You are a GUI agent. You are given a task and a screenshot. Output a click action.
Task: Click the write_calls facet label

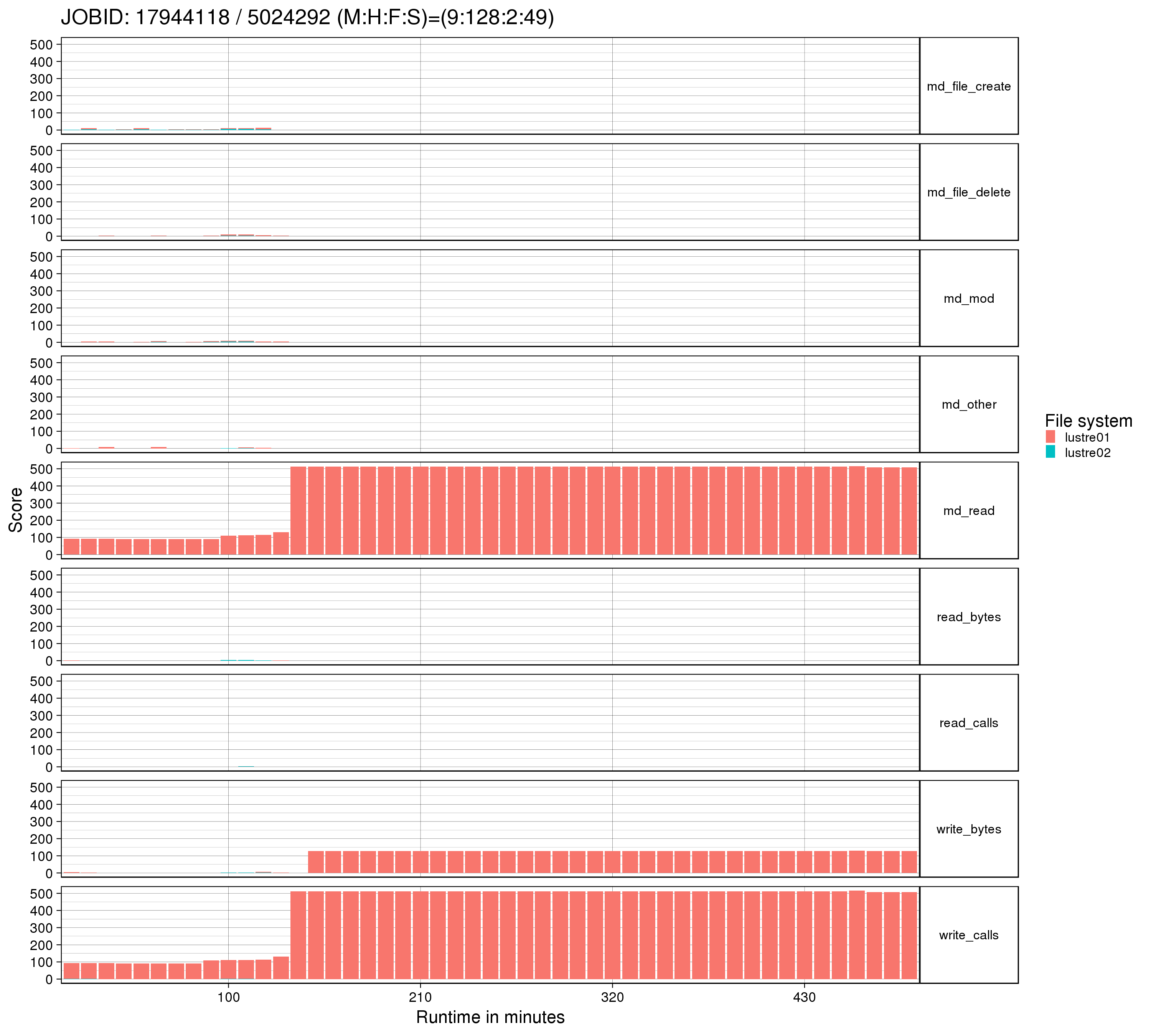[x=968, y=935]
